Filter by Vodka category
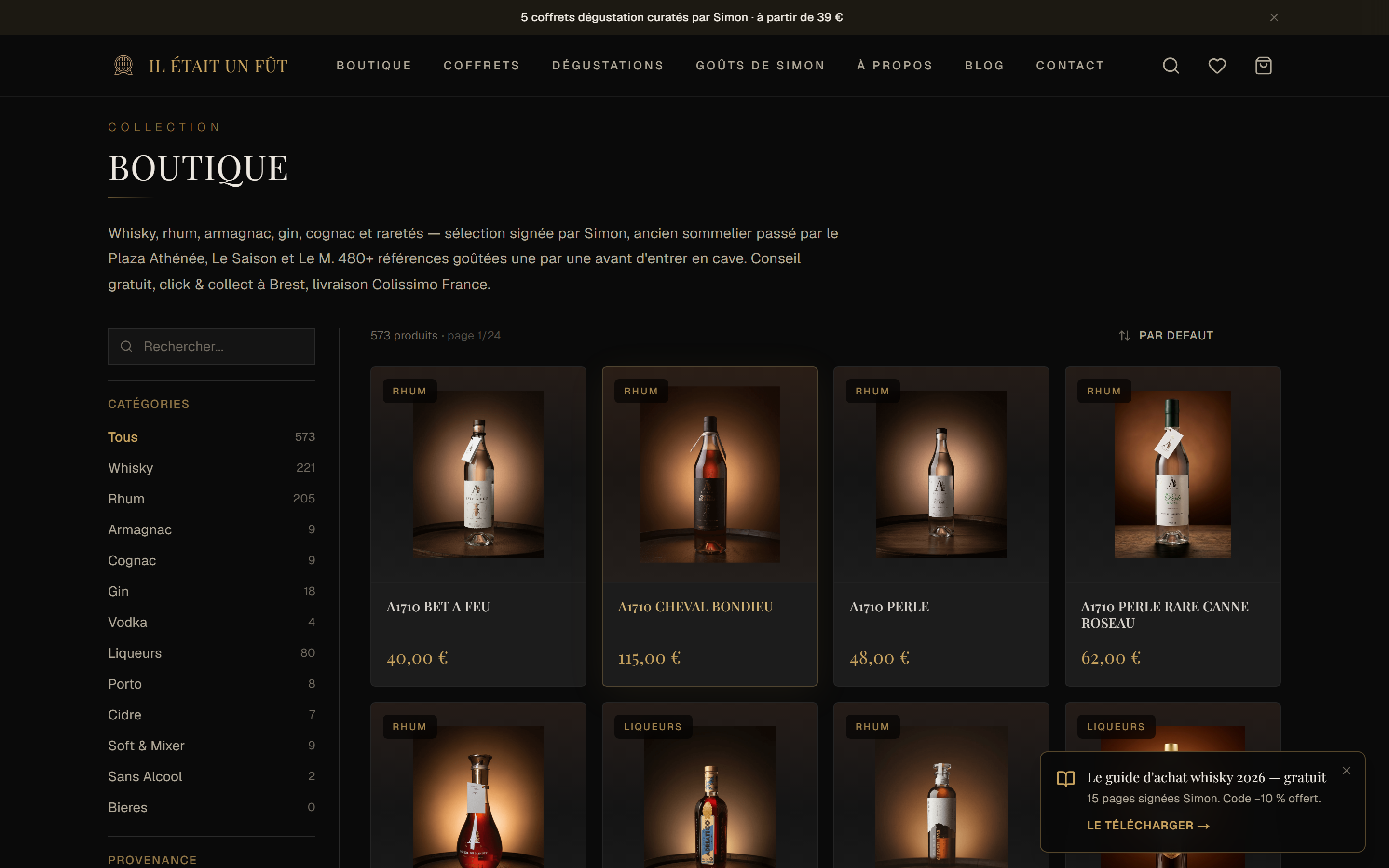The image size is (1389, 868). (211, 622)
